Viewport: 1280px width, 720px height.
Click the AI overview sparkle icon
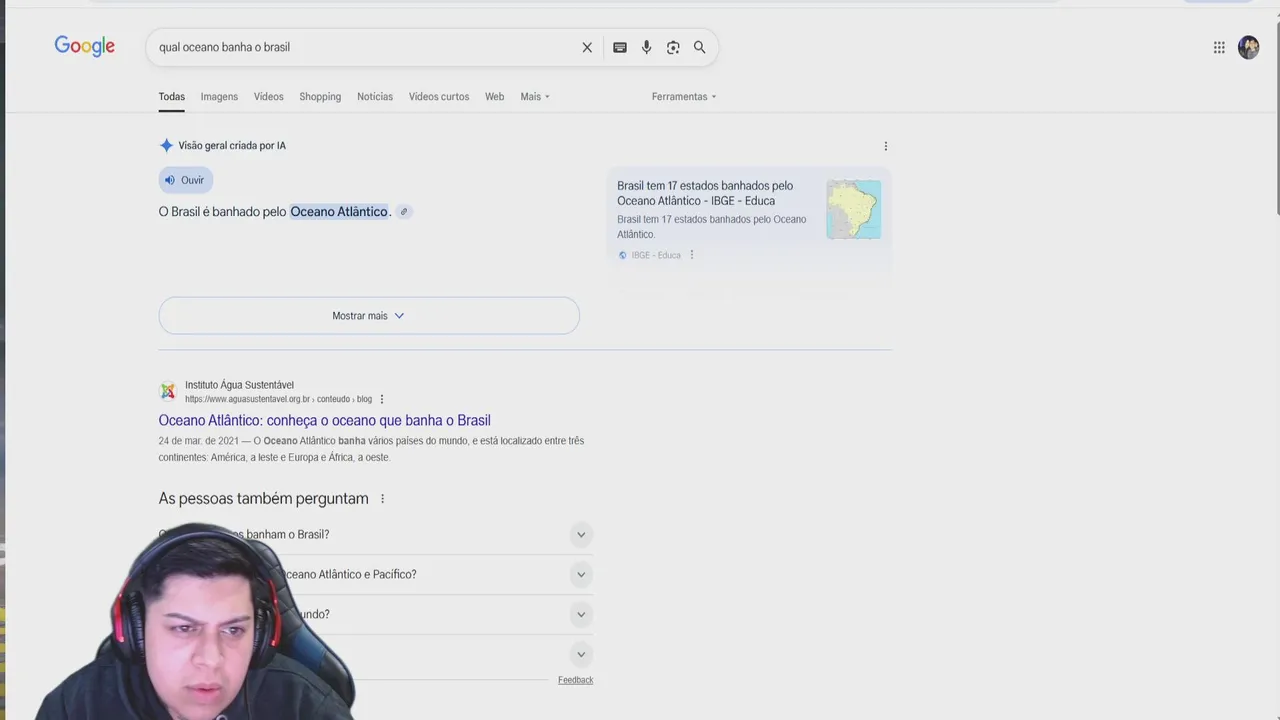(166, 145)
